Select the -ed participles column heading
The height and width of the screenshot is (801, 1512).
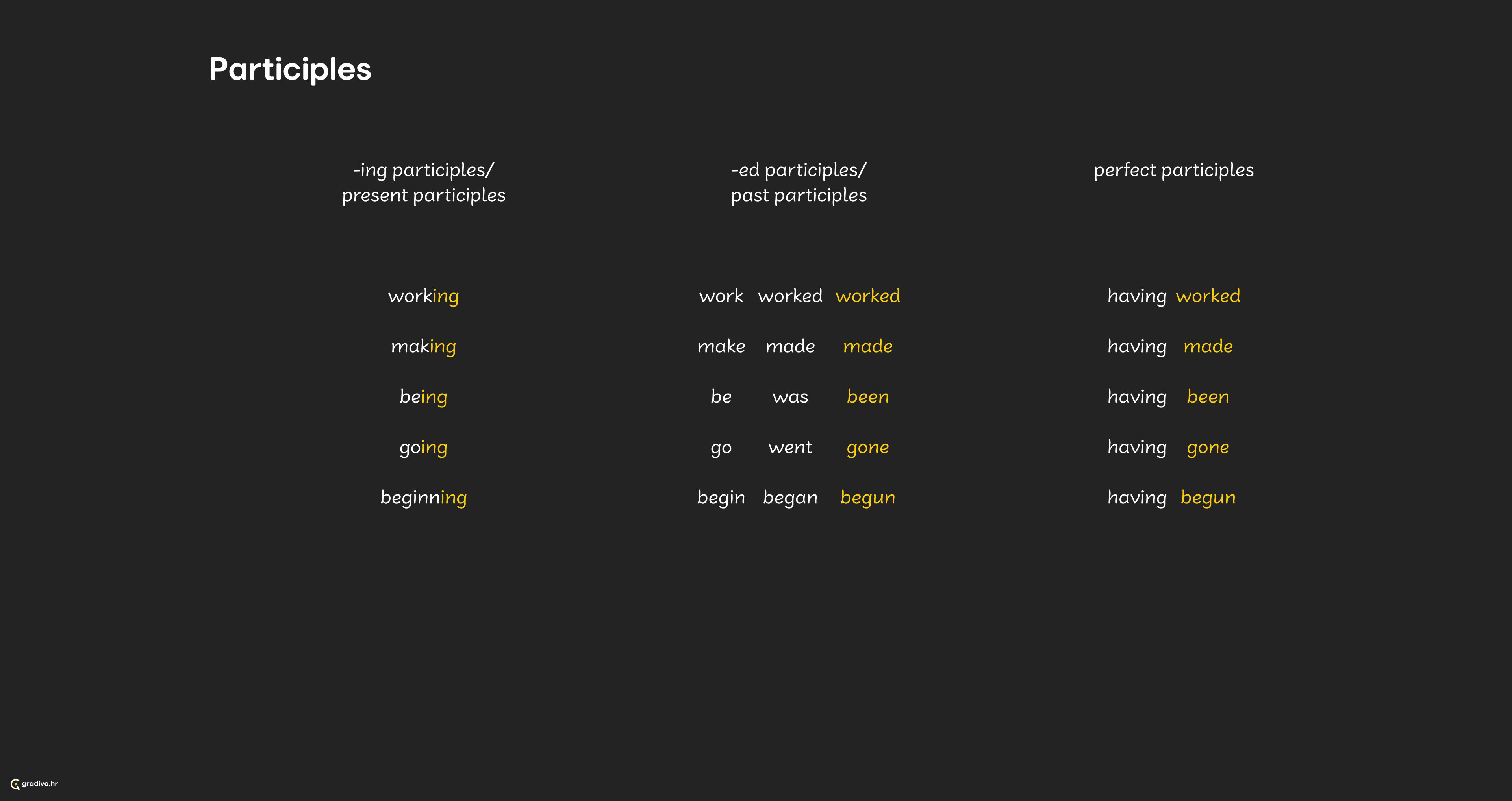point(799,183)
